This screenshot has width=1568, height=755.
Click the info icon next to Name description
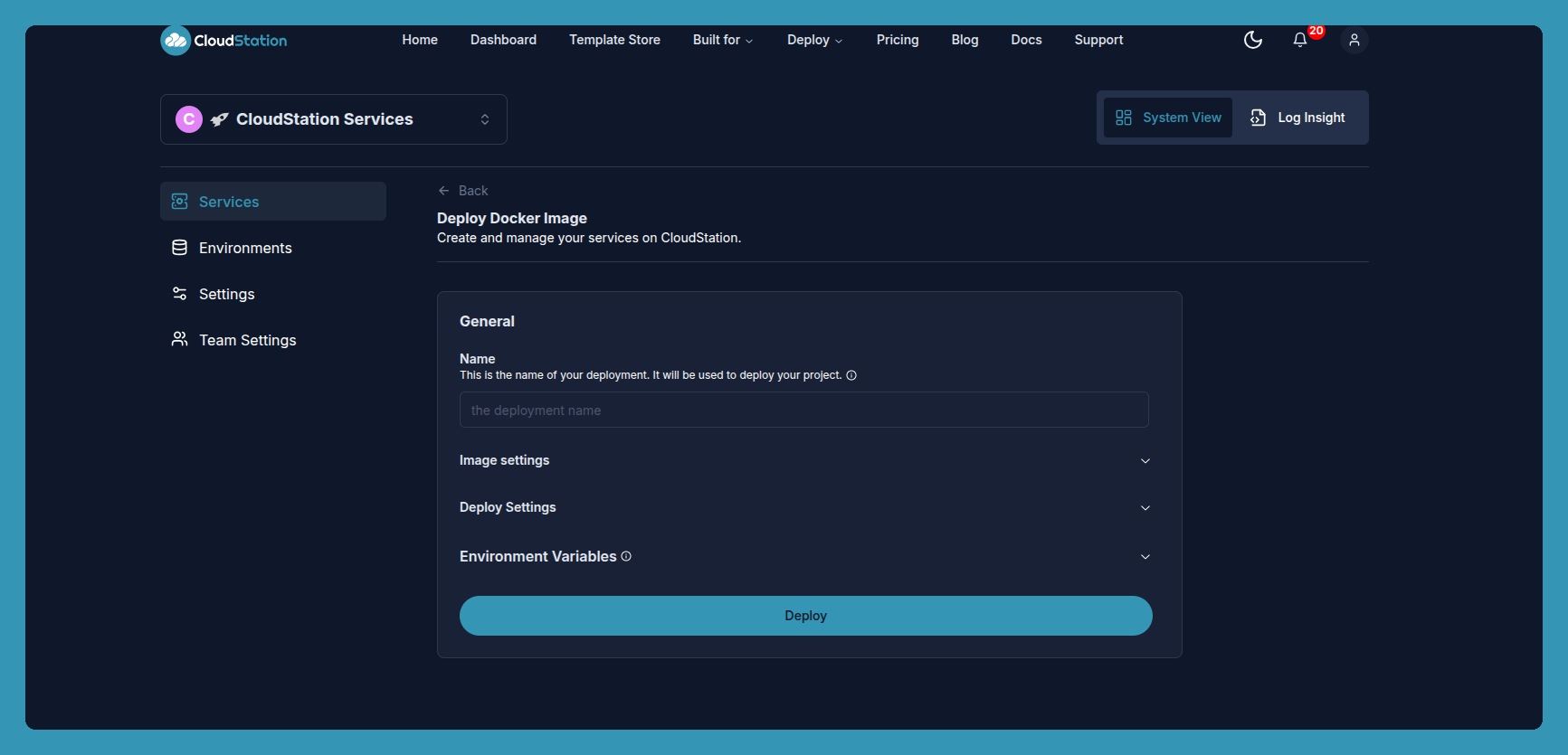coord(851,375)
